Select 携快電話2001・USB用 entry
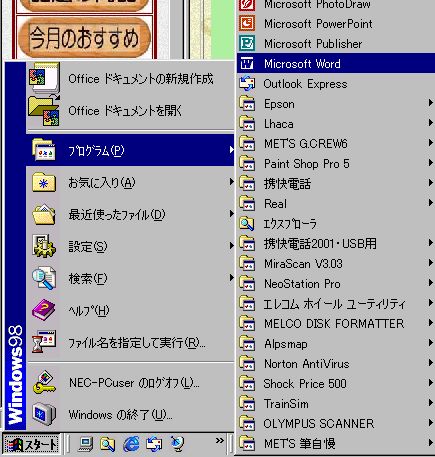 (336, 244)
